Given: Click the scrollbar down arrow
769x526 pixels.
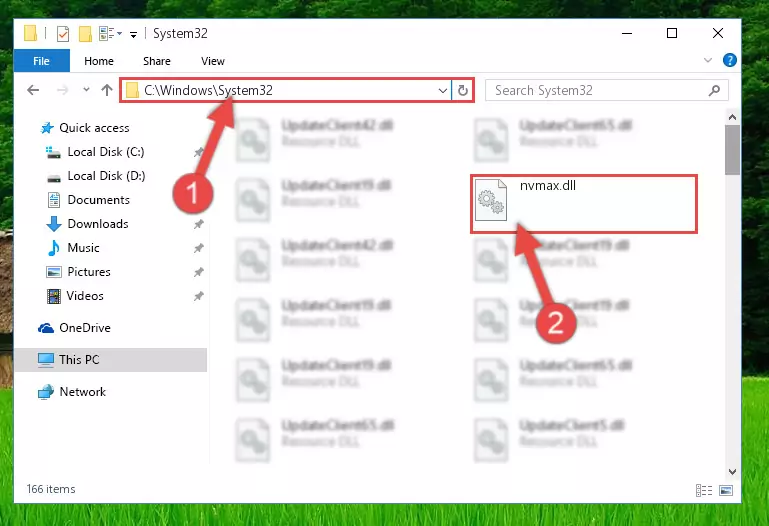Looking at the screenshot, I should 732,472.
